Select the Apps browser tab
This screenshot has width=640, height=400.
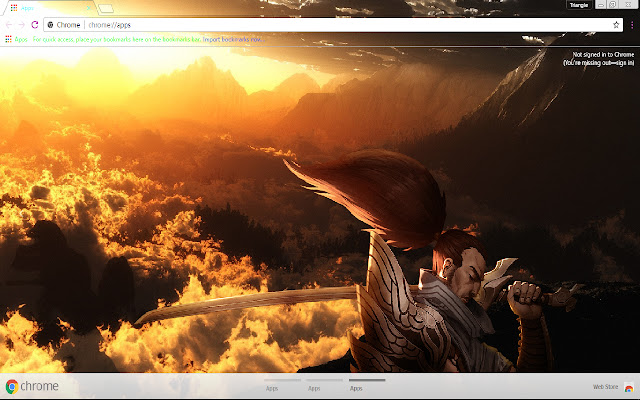(x=49, y=8)
